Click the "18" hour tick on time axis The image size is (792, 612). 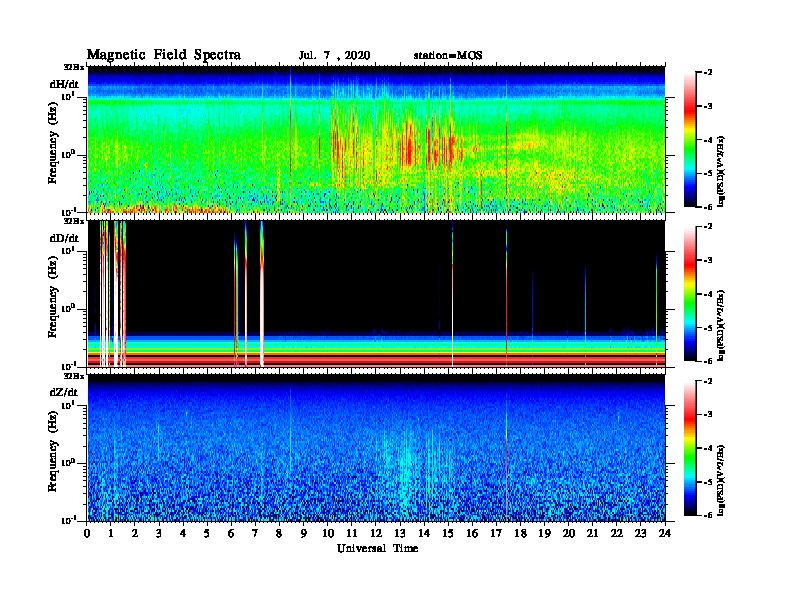tap(520, 533)
